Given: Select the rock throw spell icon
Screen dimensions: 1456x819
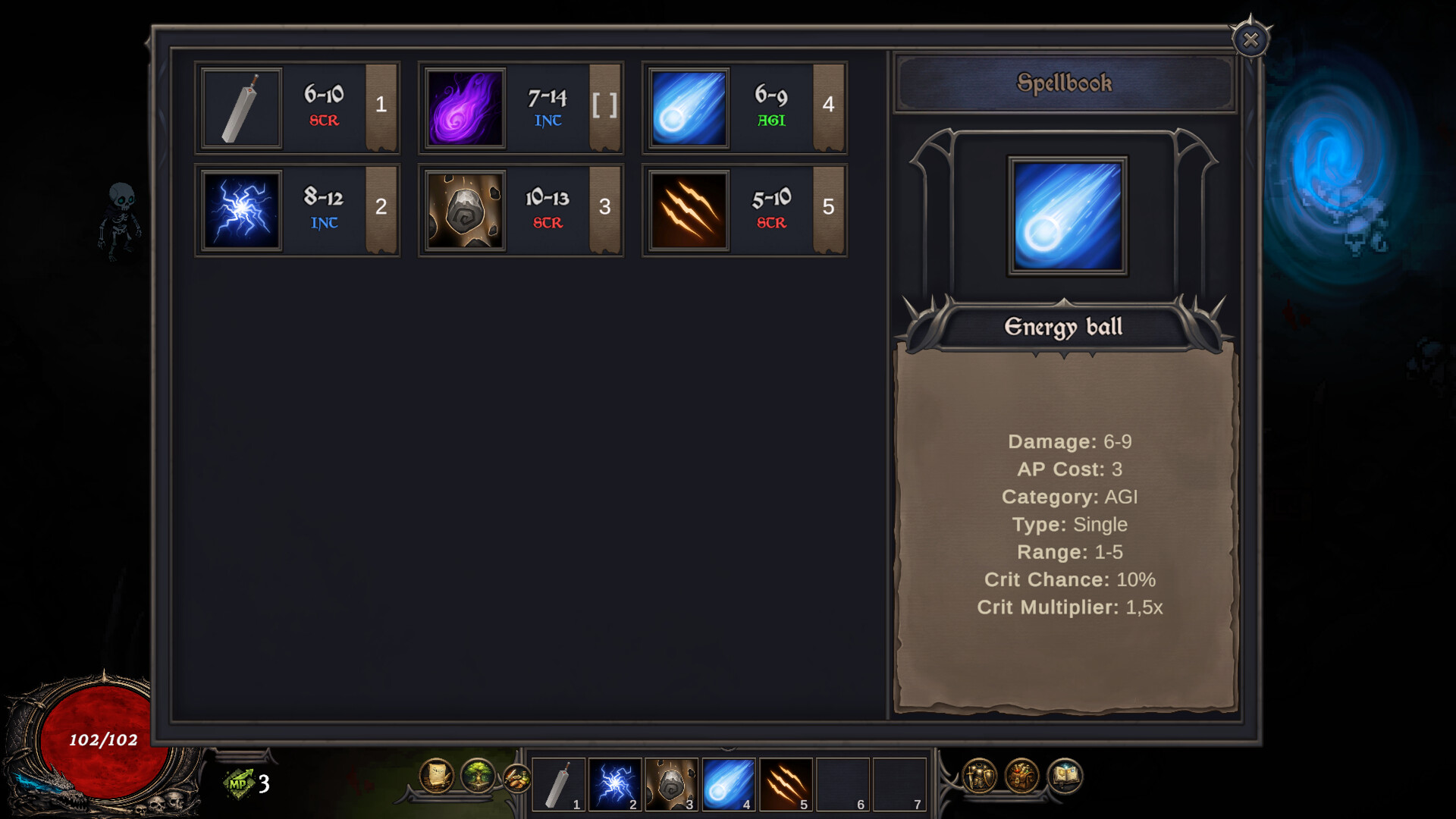Looking at the screenshot, I should 465,210.
